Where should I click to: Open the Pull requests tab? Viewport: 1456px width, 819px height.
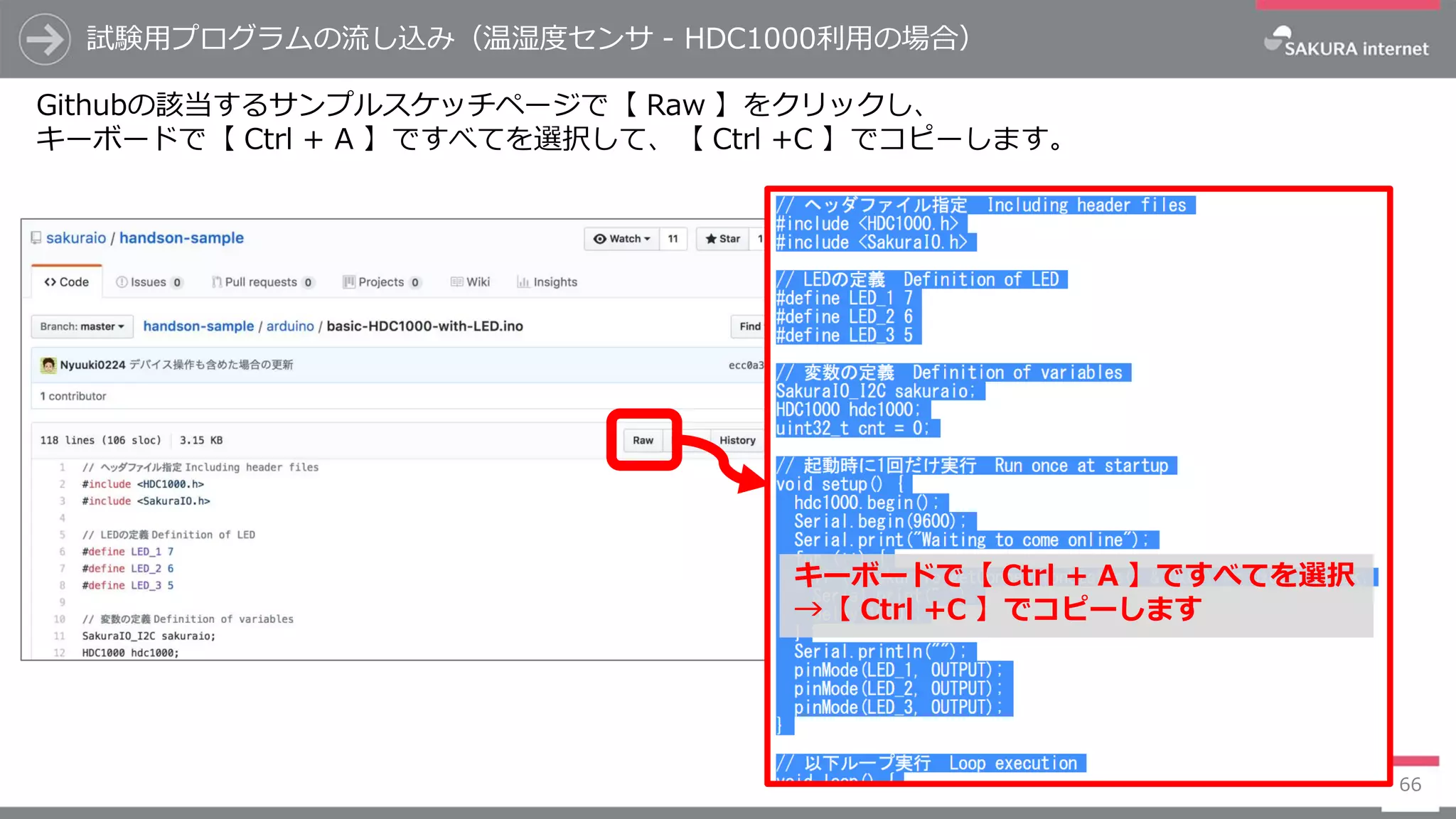(262, 282)
